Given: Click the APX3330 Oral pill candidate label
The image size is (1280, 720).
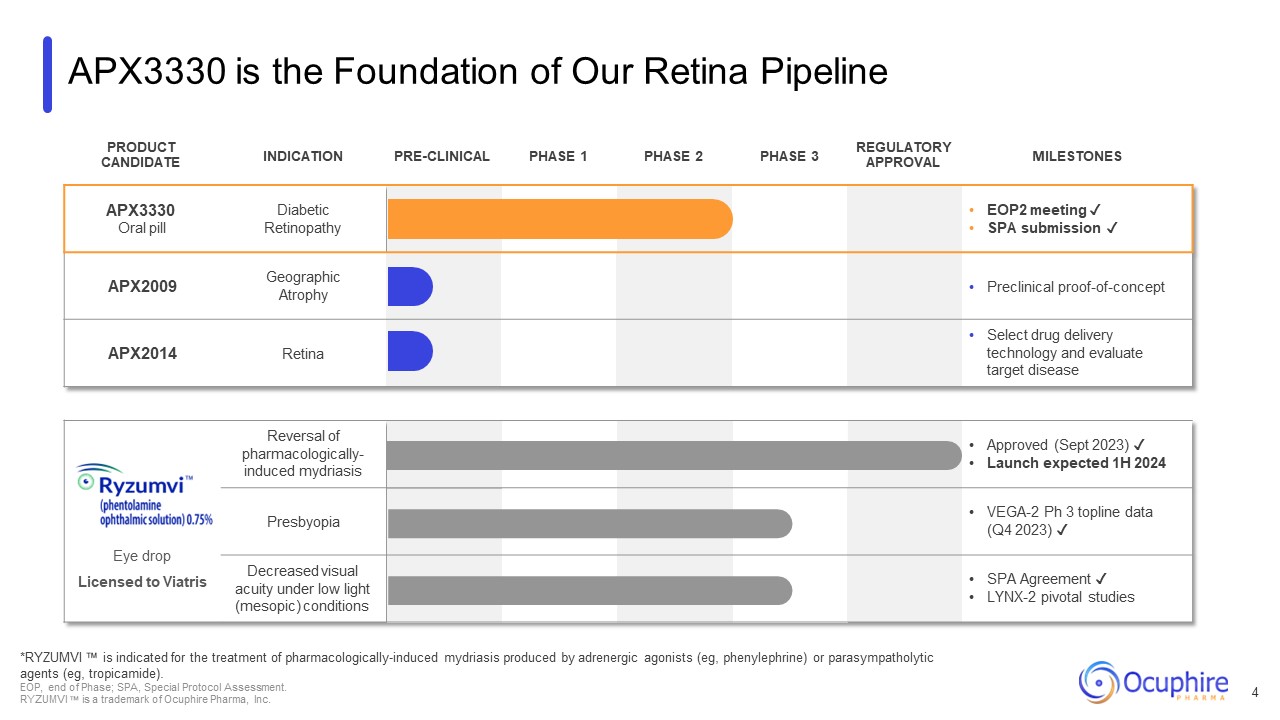Looking at the screenshot, I should (x=140, y=219).
